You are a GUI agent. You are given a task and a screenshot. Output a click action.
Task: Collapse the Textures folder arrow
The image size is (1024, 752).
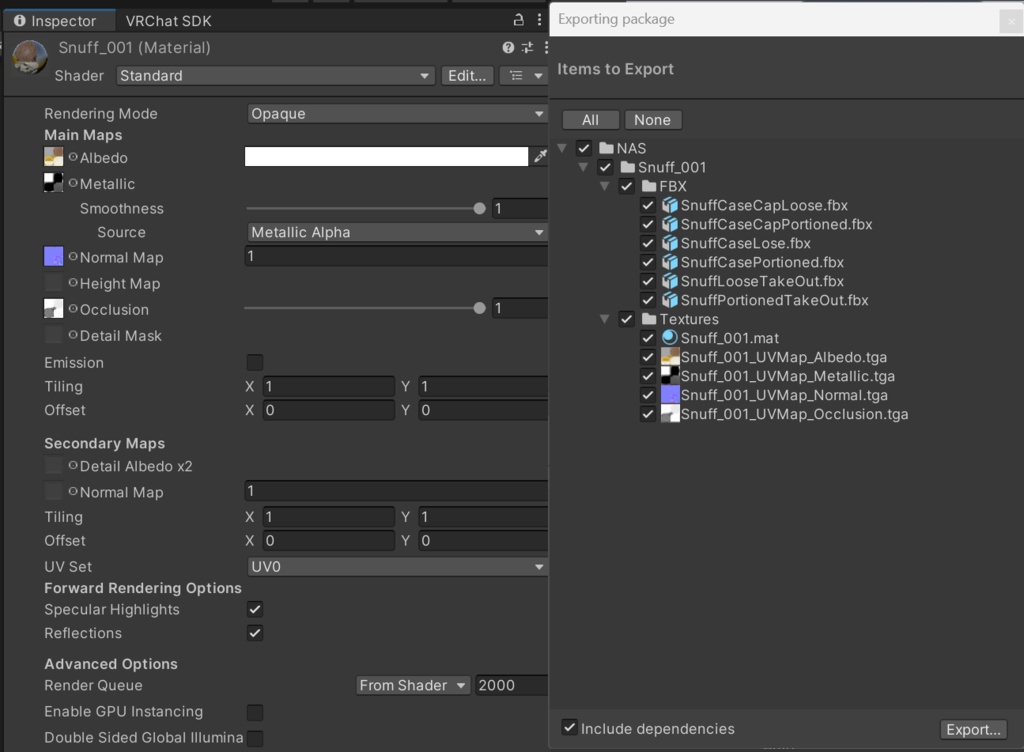pos(605,319)
